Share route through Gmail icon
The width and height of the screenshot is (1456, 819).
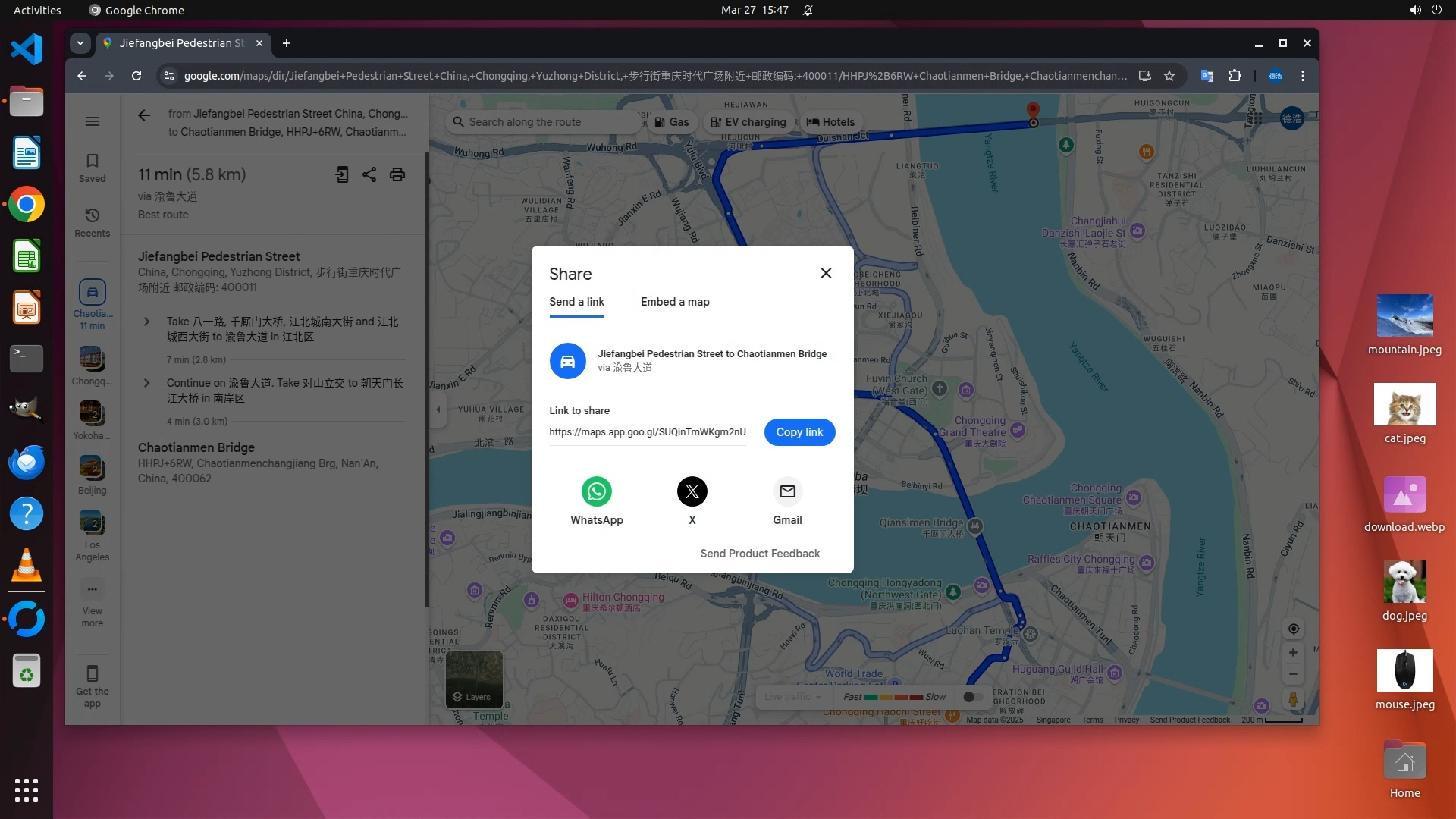point(787,491)
